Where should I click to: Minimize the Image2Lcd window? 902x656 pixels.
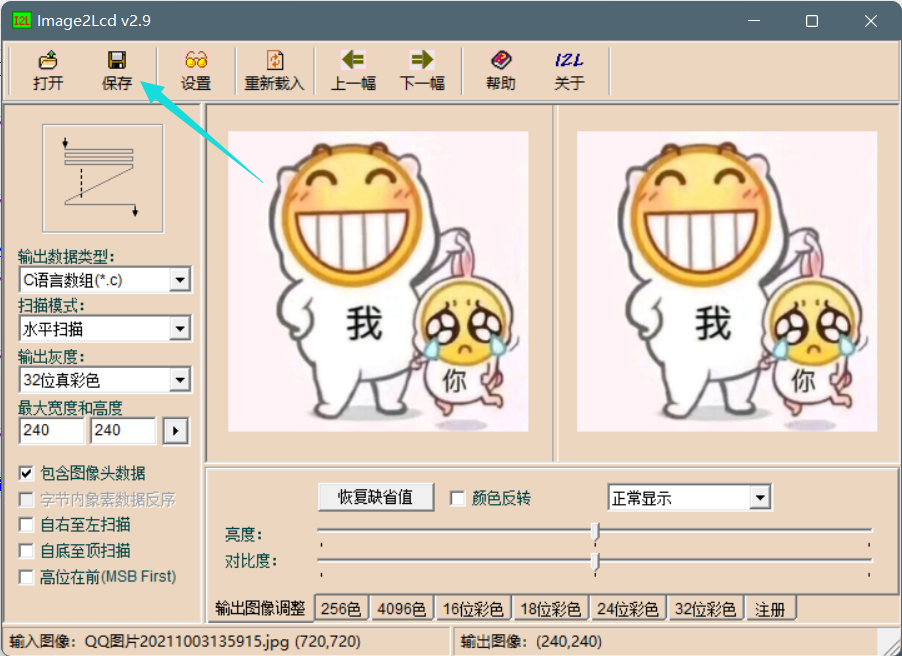pos(754,21)
